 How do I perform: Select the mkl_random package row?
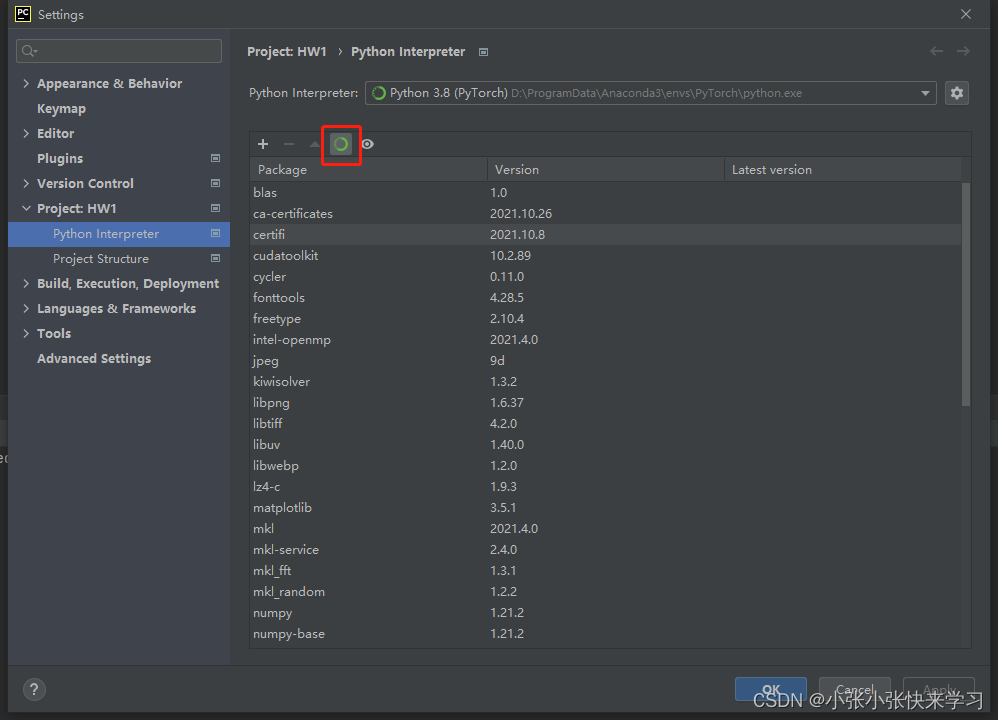click(605, 591)
